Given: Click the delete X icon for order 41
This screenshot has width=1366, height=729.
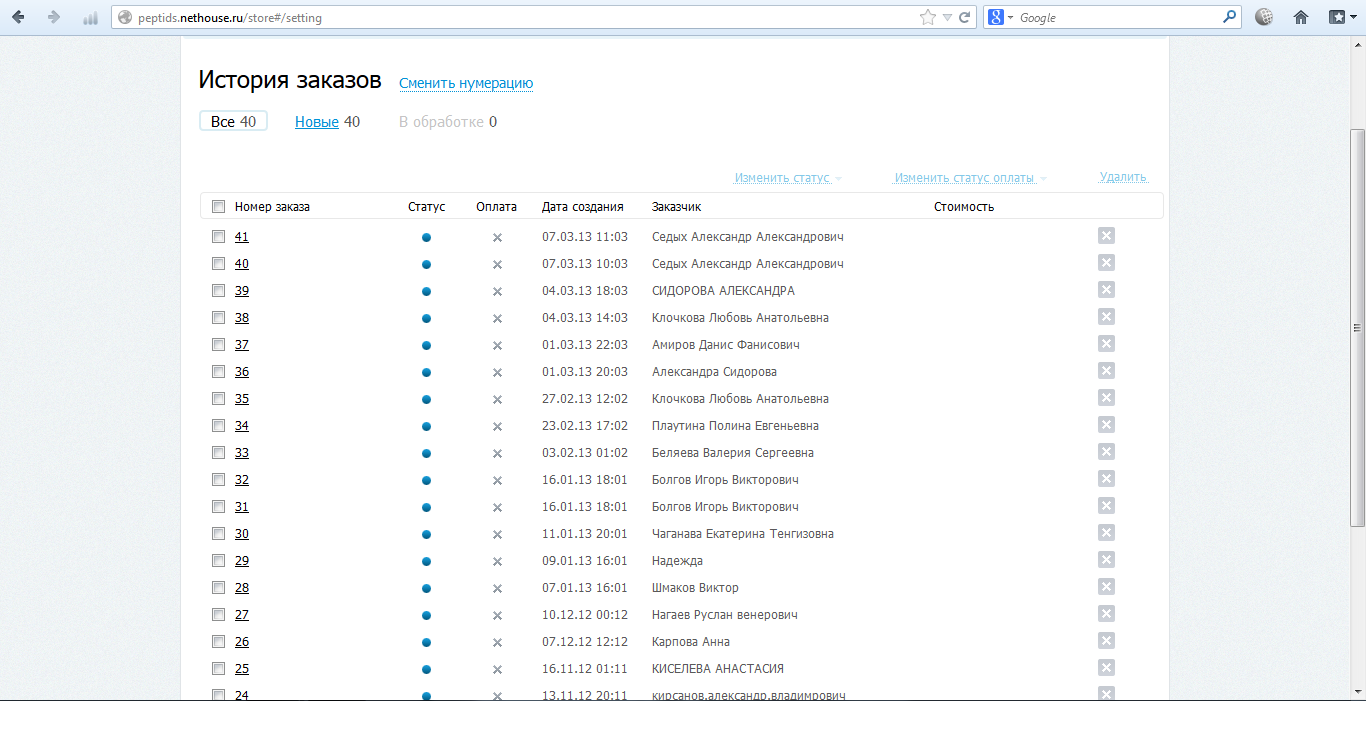Looking at the screenshot, I should coord(1106,236).
